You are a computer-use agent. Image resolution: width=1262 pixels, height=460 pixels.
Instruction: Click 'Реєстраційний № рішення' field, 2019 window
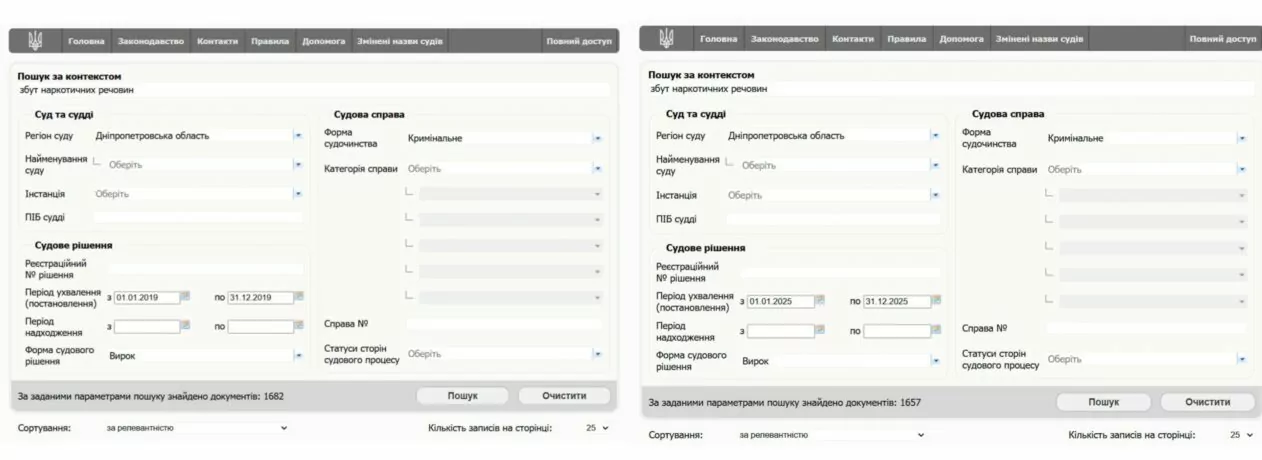205,268
